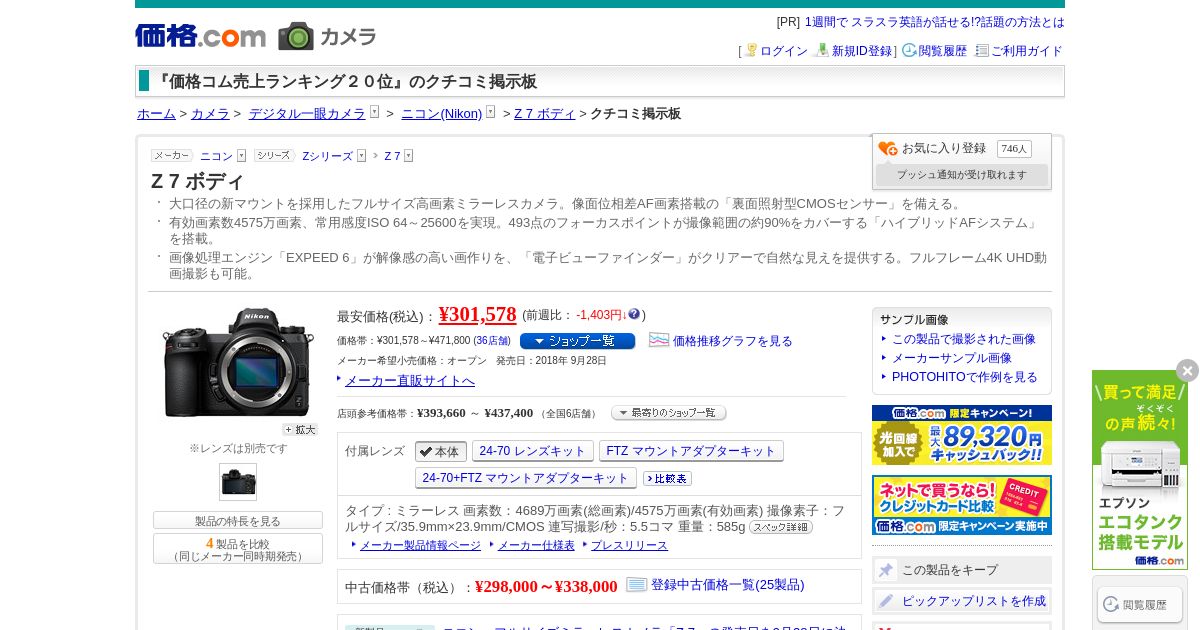1200x630 pixels.
Task: Expand the dropdown arrow next to デジタル一眼カメラ
Action: [x=374, y=112]
